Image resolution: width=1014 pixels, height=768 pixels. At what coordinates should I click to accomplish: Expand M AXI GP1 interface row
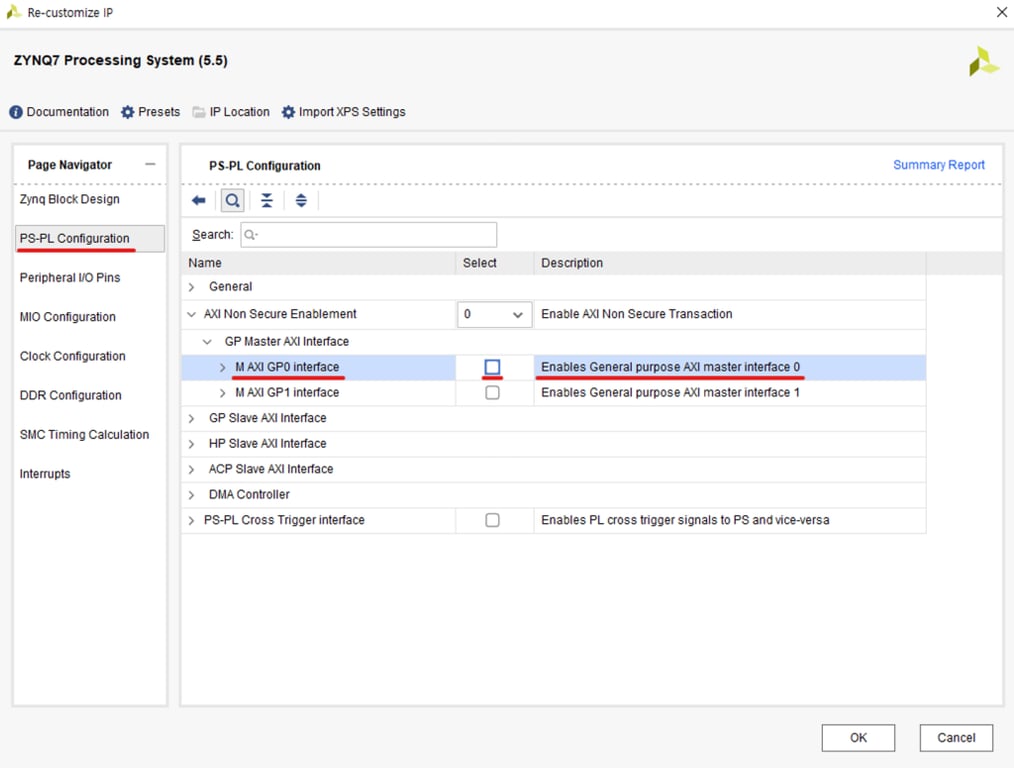point(222,392)
